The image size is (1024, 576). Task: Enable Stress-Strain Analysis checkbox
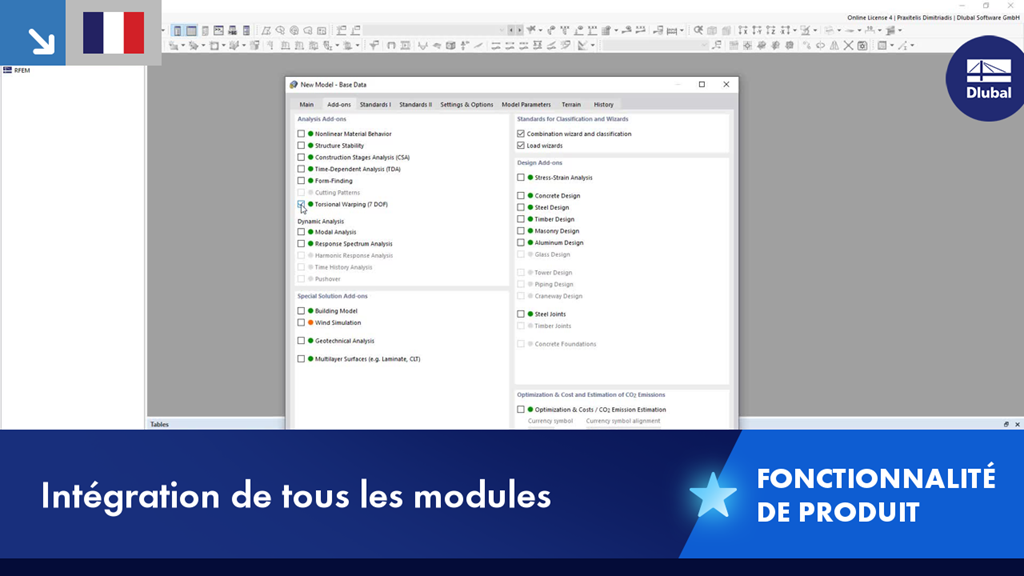coord(520,178)
